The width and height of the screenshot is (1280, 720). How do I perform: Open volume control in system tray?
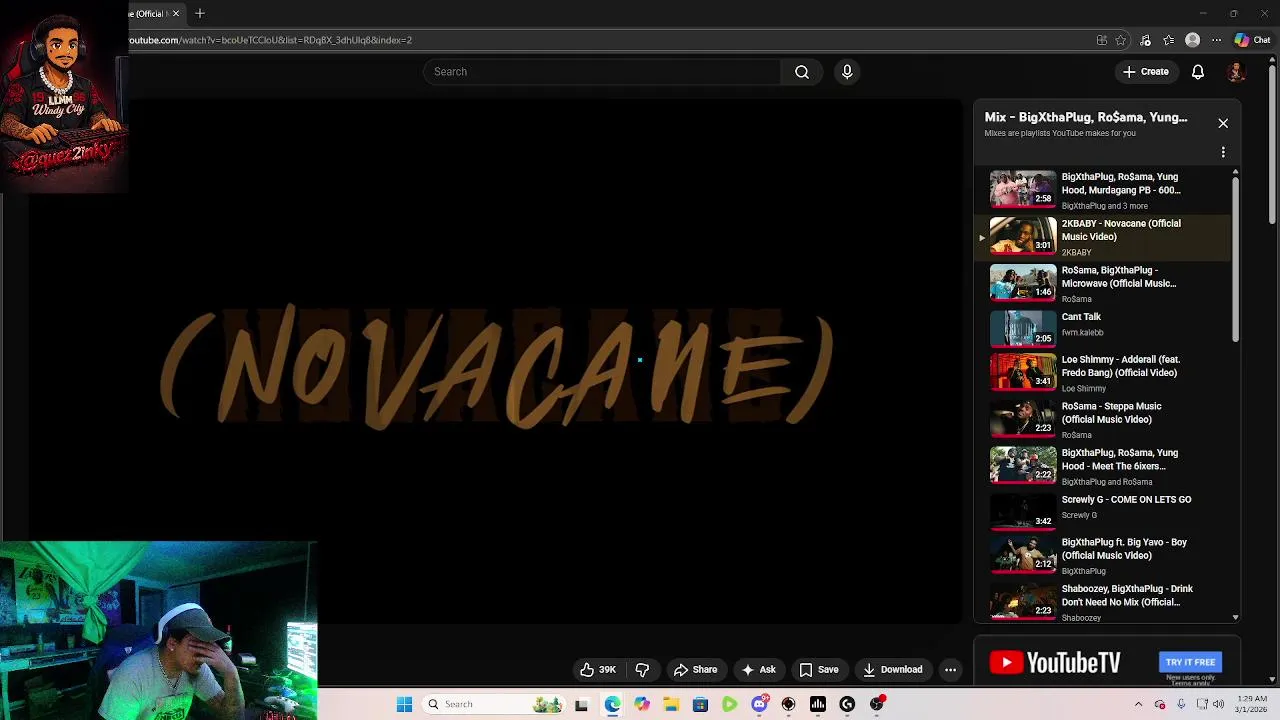pyautogui.click(x=1218, y=704)
